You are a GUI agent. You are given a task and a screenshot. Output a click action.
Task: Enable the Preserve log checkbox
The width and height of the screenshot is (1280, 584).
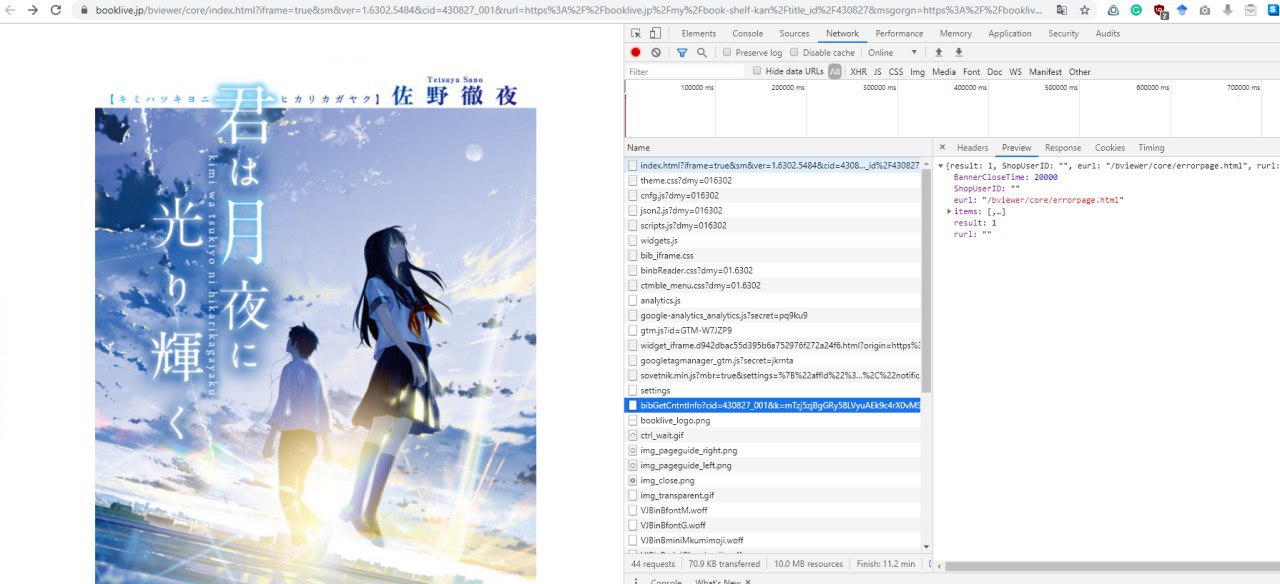point(728,52)
